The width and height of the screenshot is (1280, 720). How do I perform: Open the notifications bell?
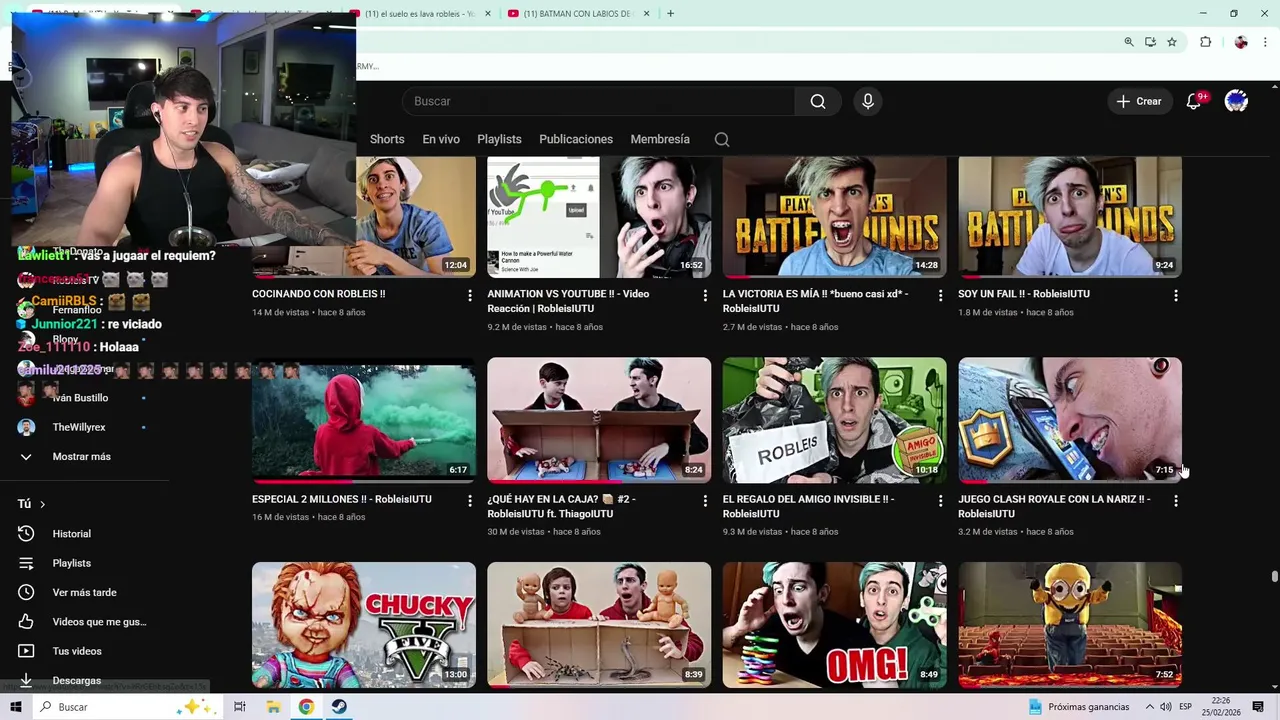pos(1193,101)
